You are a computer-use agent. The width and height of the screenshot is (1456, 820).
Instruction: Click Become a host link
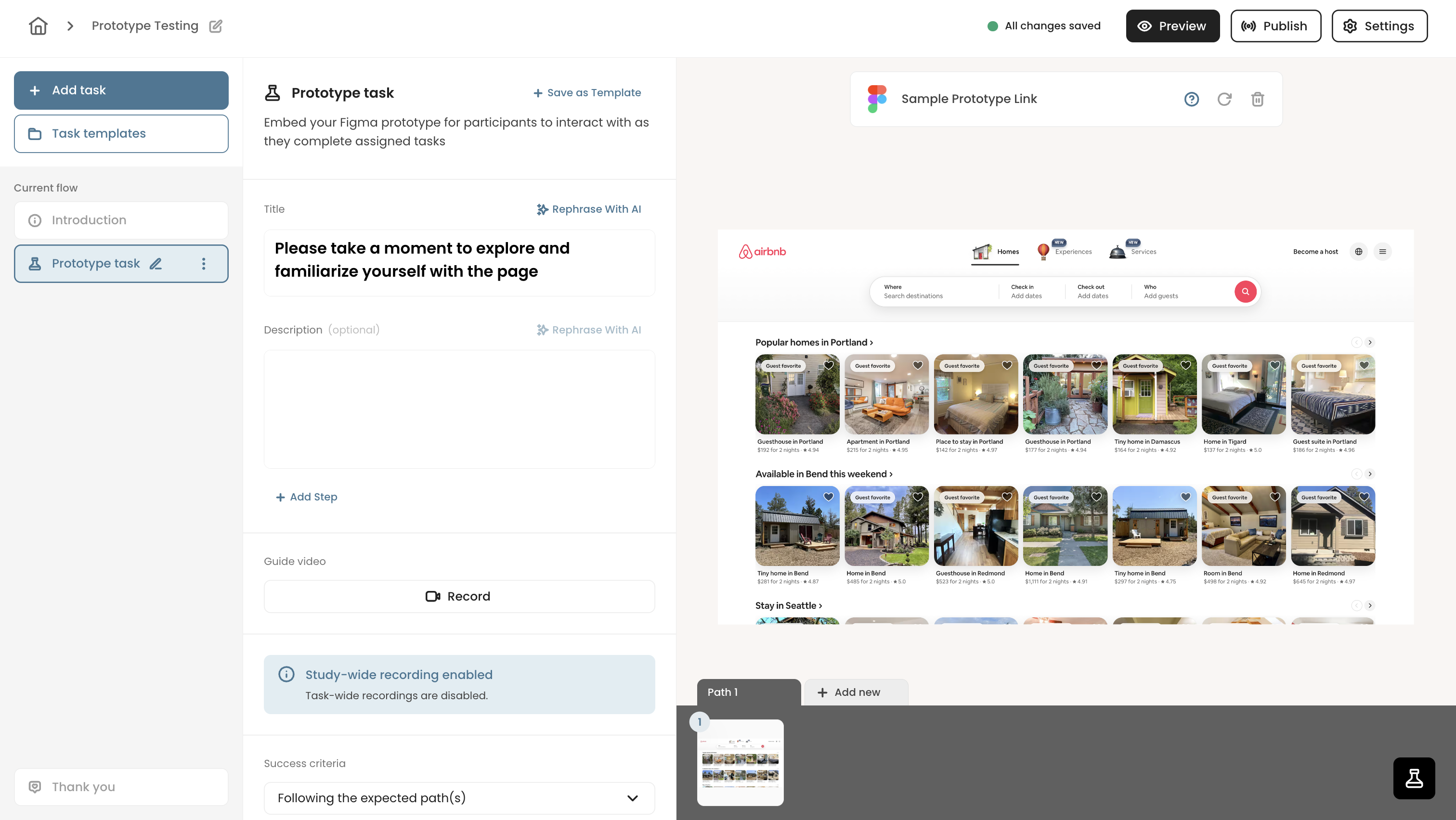(x=1315, y=252)
